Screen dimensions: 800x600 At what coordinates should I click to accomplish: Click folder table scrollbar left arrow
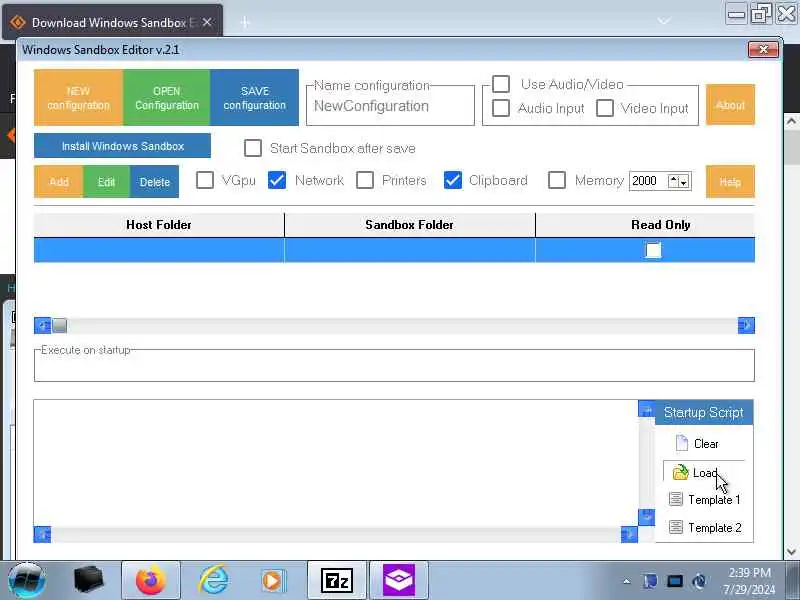click(42, 326)
